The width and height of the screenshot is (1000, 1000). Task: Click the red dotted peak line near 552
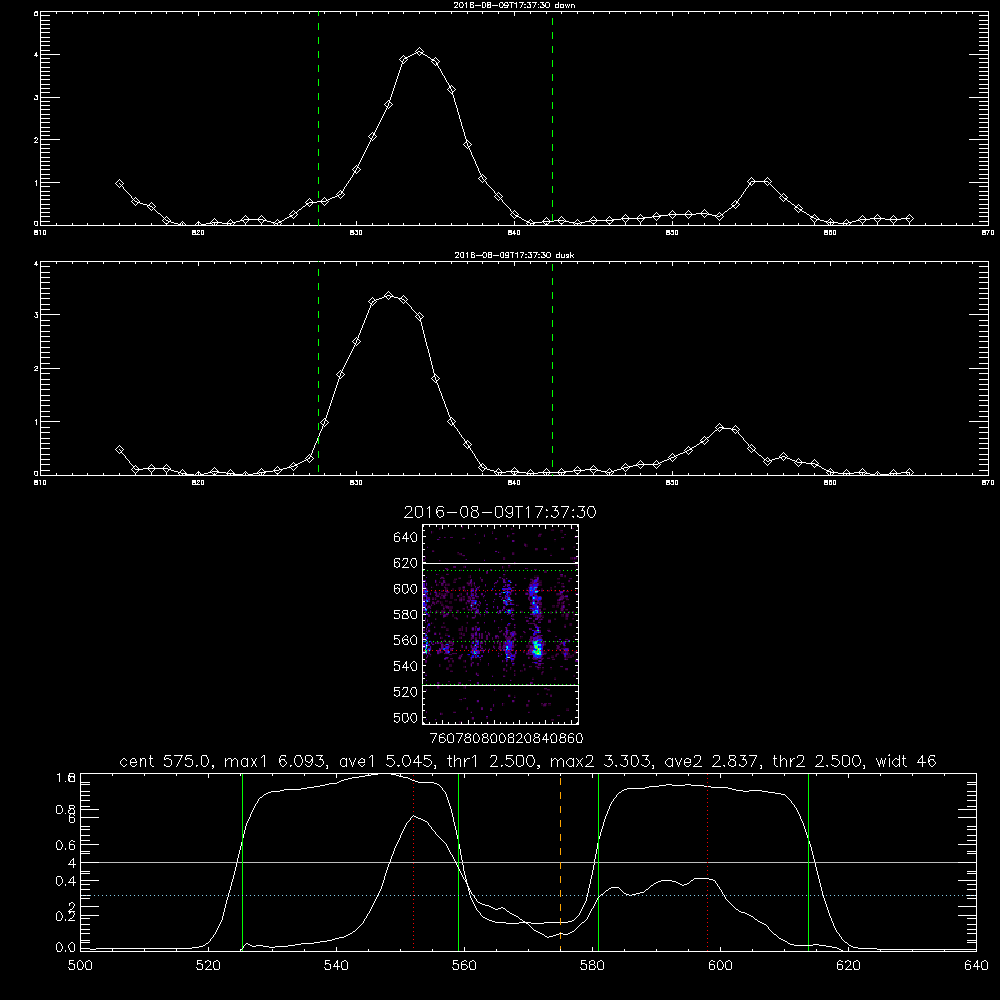pyautogui.click(x=414, y=862)
